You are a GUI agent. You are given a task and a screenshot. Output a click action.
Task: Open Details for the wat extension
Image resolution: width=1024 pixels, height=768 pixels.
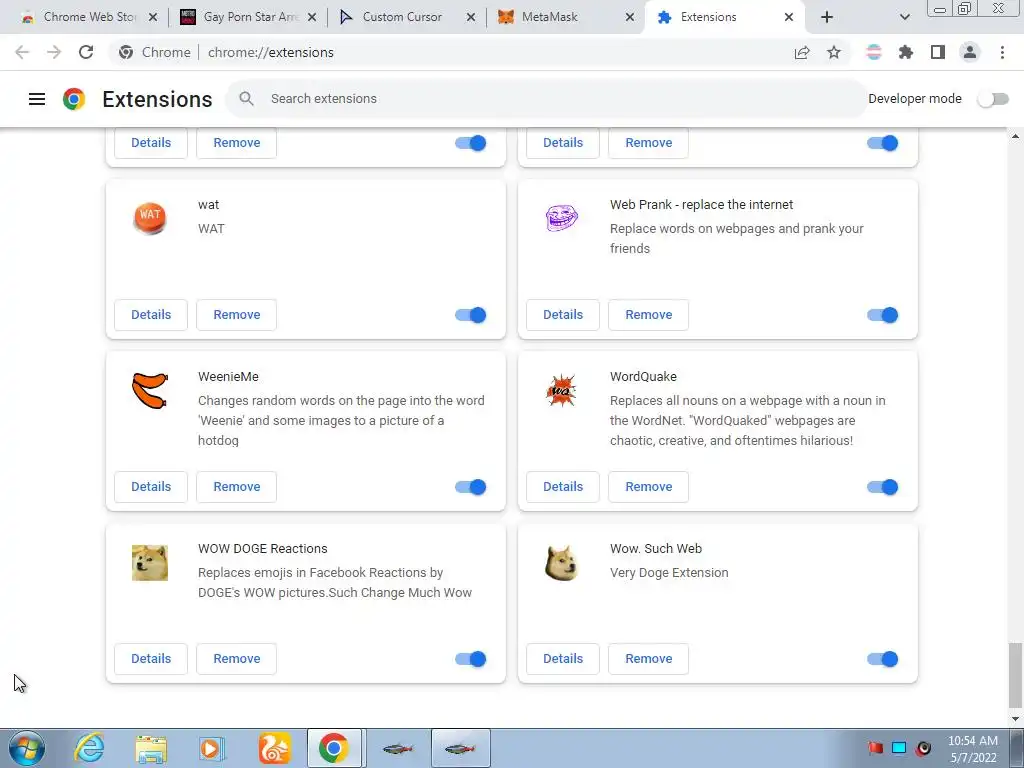coord(151,315)
